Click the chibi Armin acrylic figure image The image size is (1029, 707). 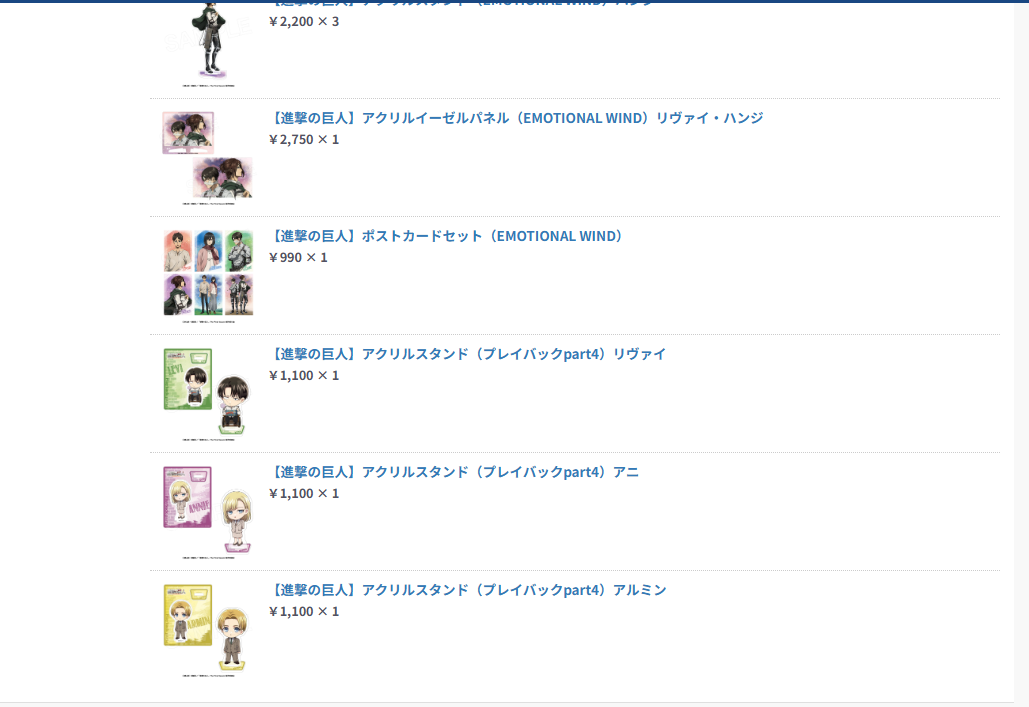[232, 639]
